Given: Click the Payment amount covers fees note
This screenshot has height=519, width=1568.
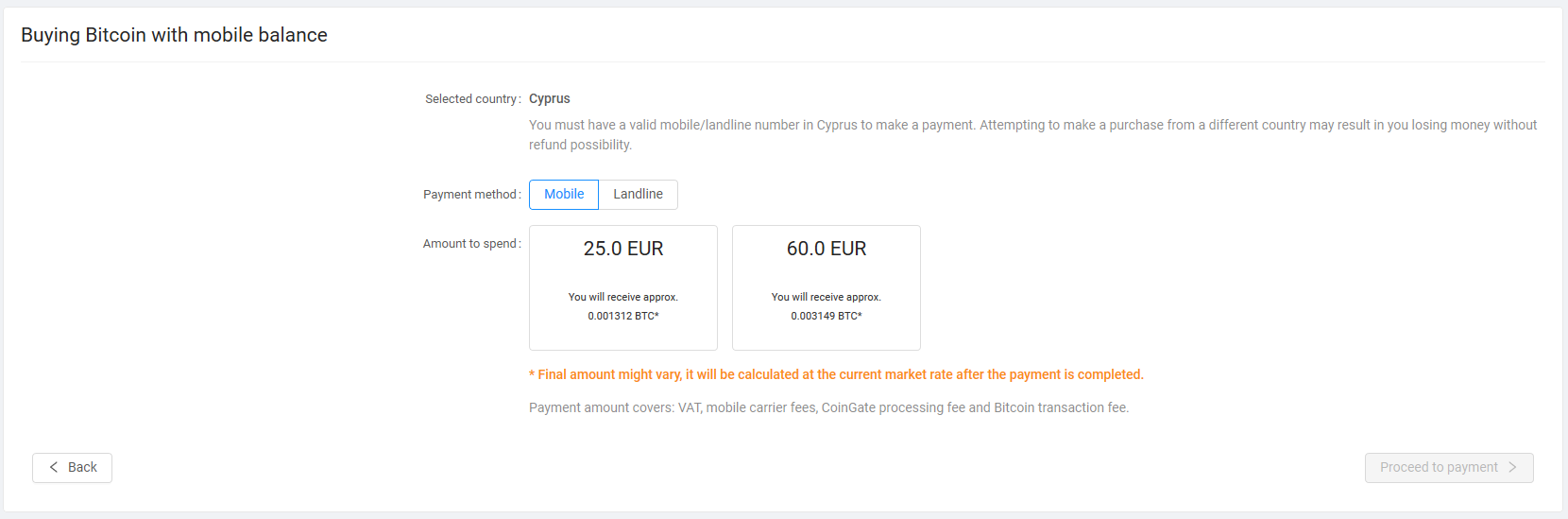Looking at the screenshot, I should click(829, 407).
